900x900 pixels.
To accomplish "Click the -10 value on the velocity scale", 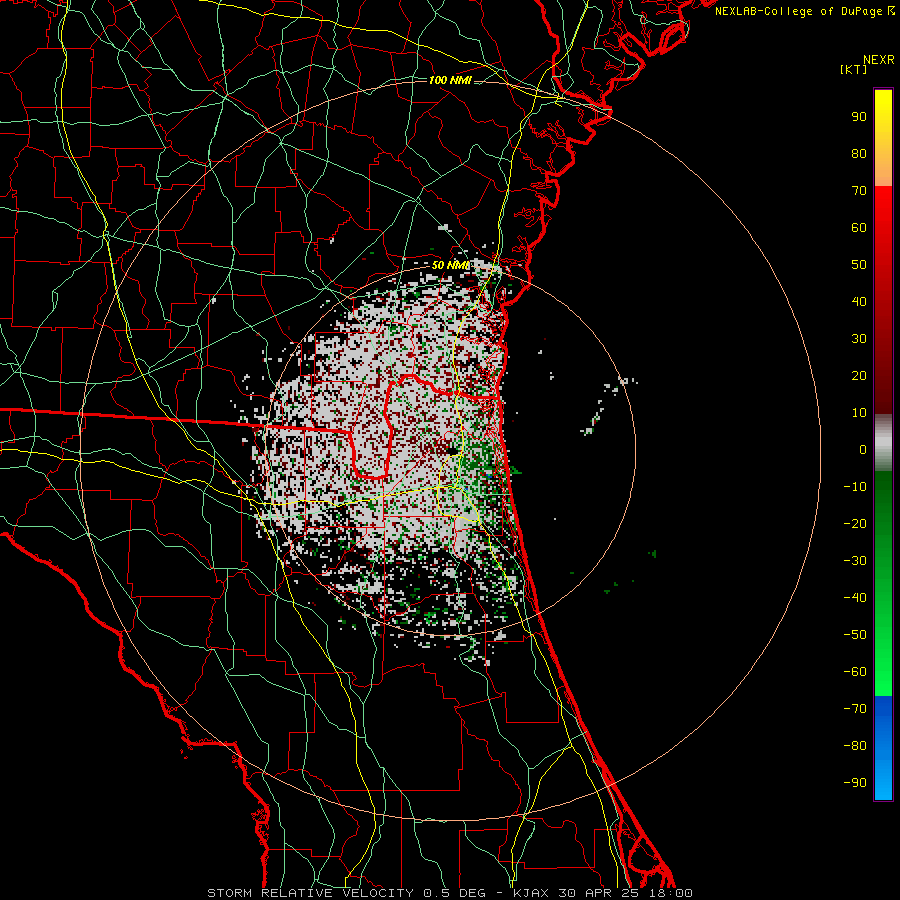I will (855, 487).
